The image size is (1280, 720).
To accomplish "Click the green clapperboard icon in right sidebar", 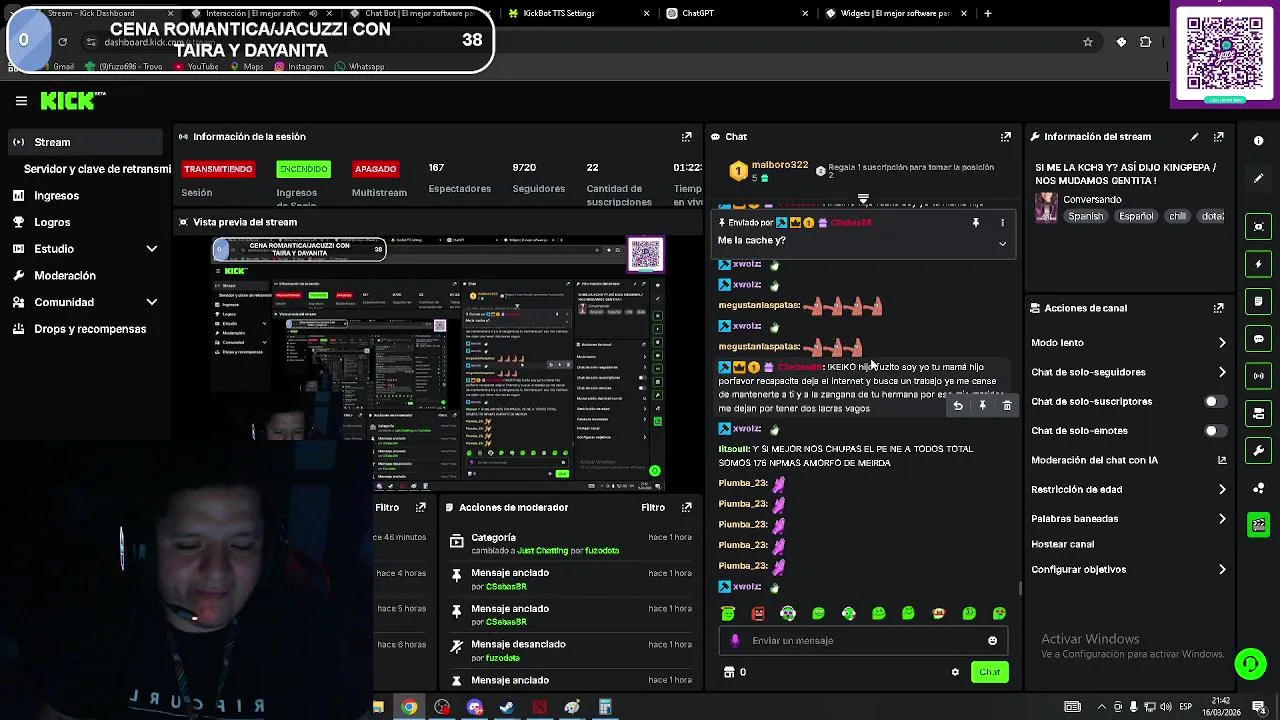I will [1259, 525].
